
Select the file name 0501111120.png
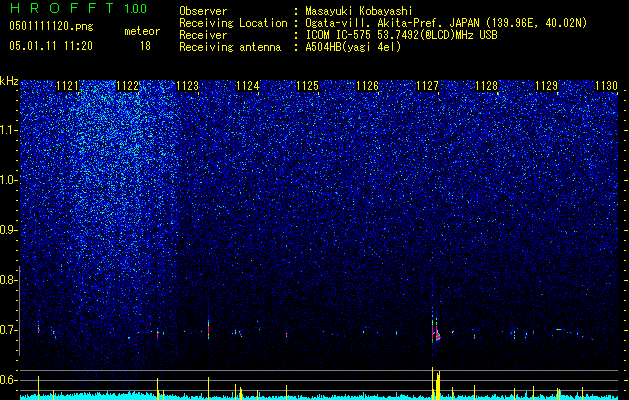click(x=51, y=27)
